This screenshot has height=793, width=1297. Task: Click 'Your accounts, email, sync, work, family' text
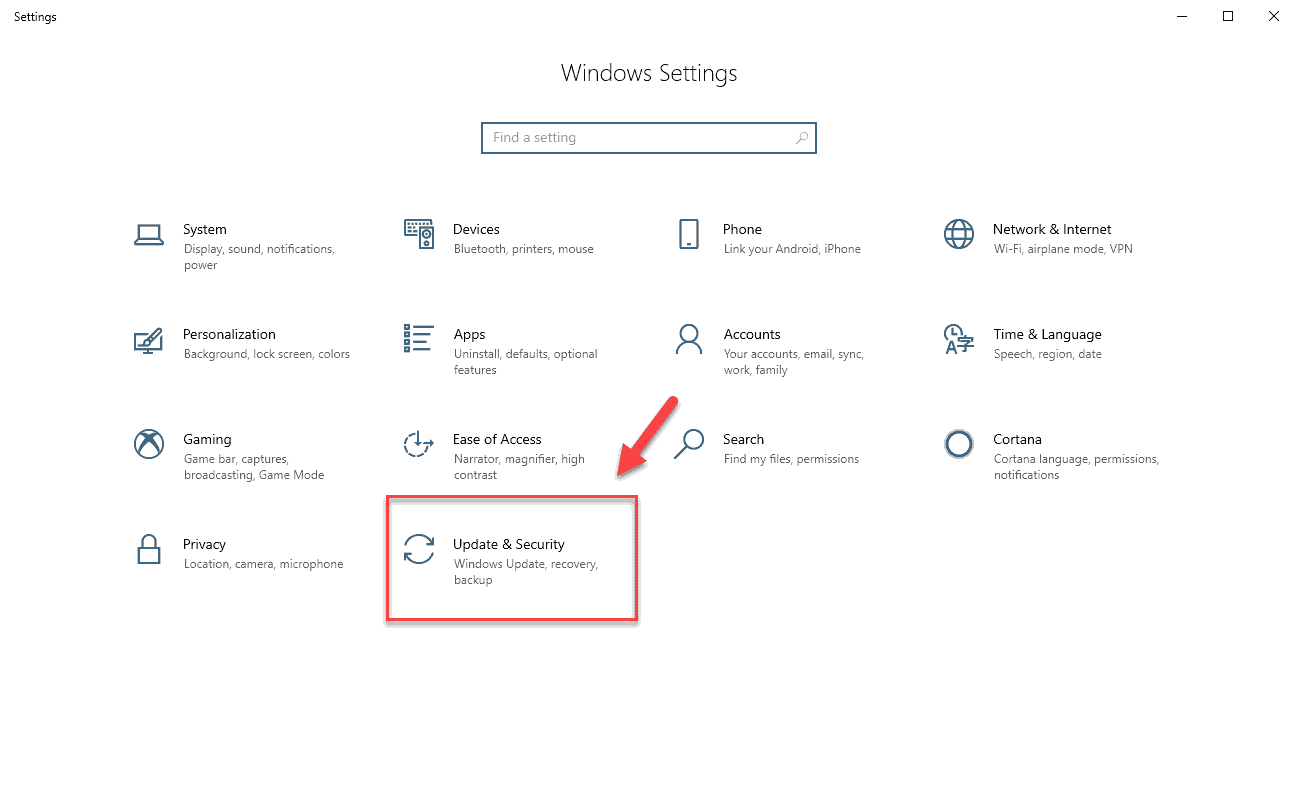(794, 362)
